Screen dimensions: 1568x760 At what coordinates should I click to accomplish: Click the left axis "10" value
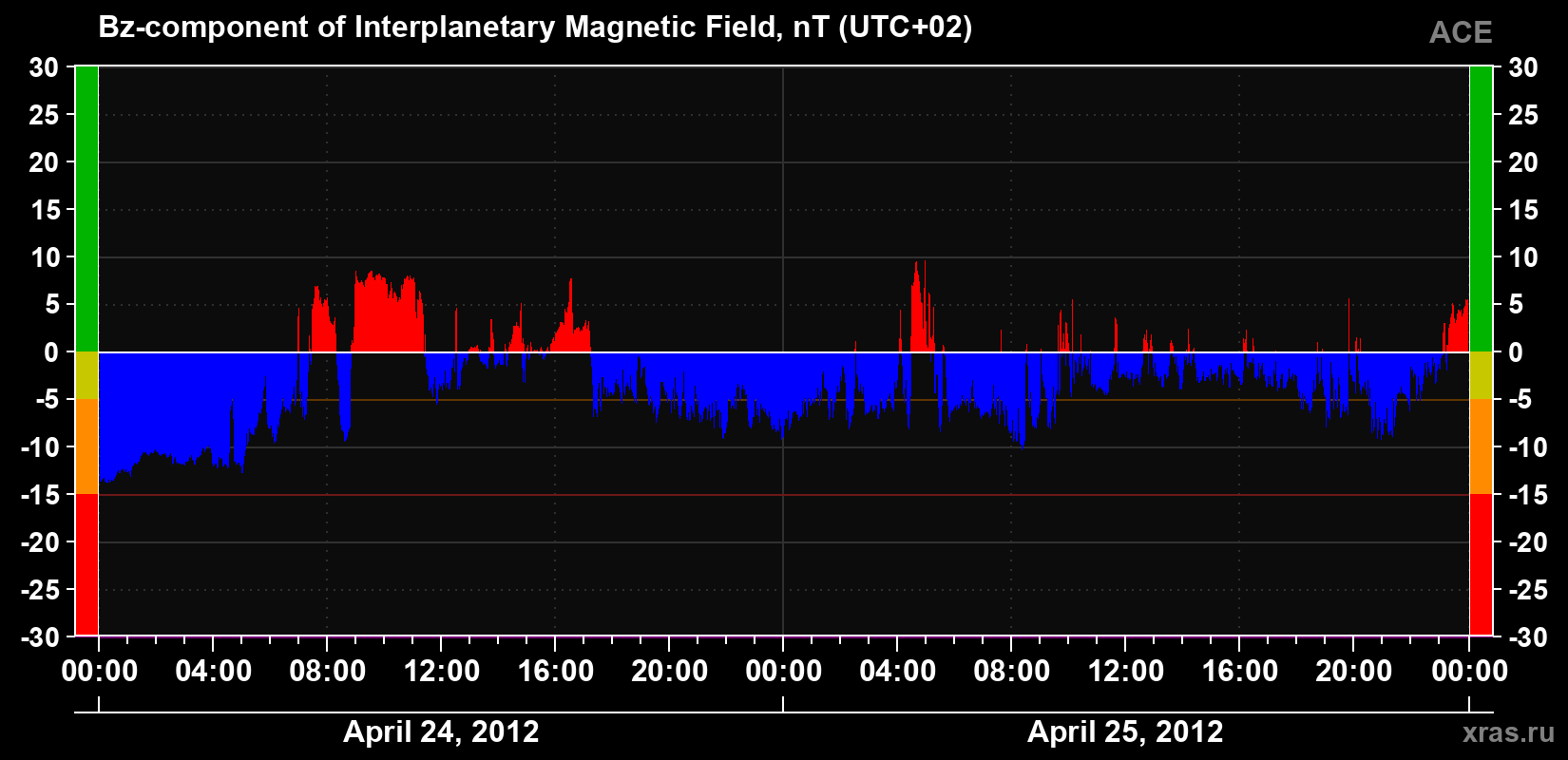(x=44, y=257)
